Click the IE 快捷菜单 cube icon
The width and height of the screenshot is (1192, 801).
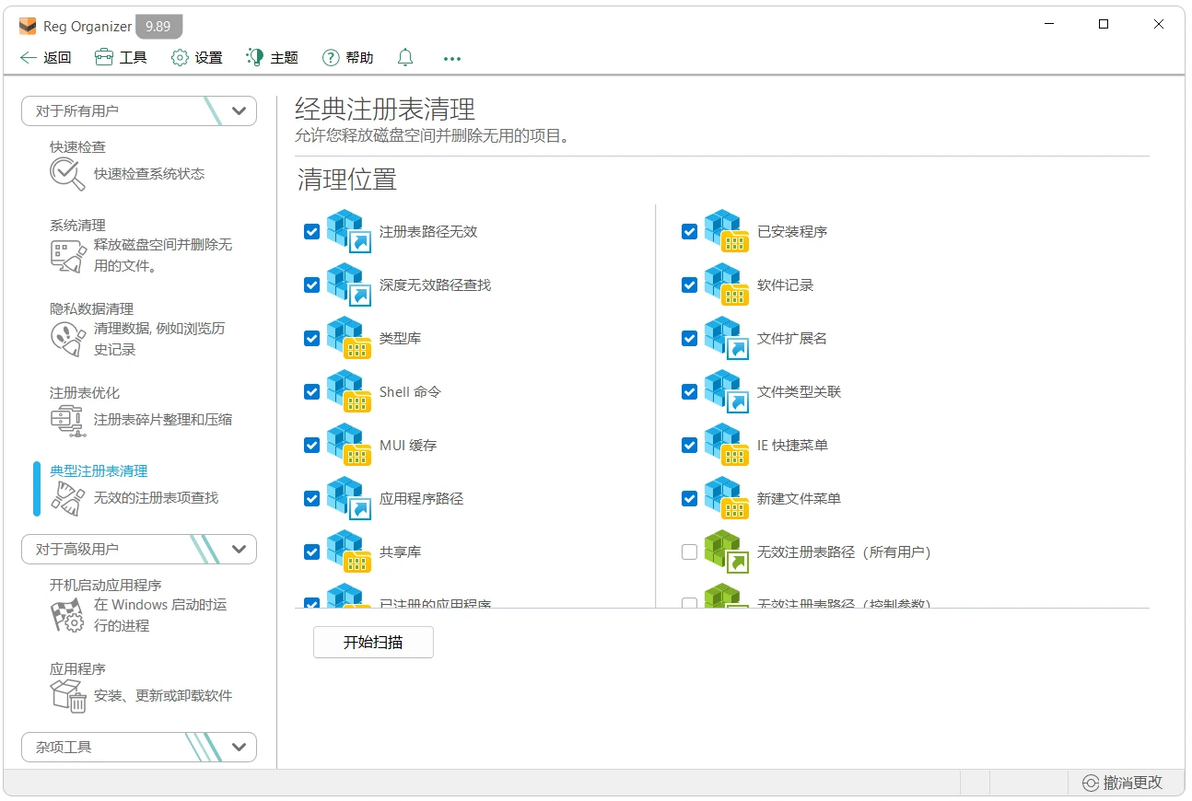pos(727,445)
